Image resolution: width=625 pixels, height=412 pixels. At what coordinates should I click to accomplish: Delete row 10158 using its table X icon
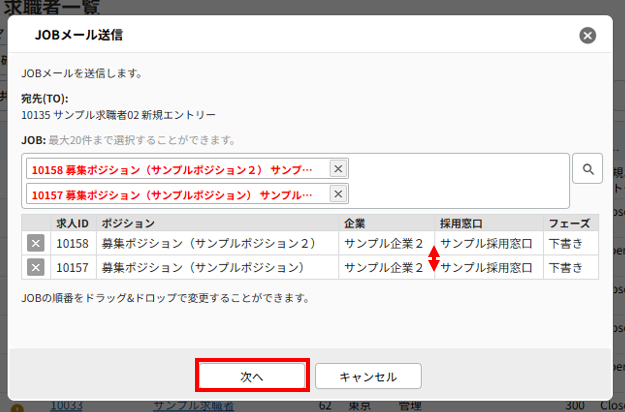[x=35, y=243]
